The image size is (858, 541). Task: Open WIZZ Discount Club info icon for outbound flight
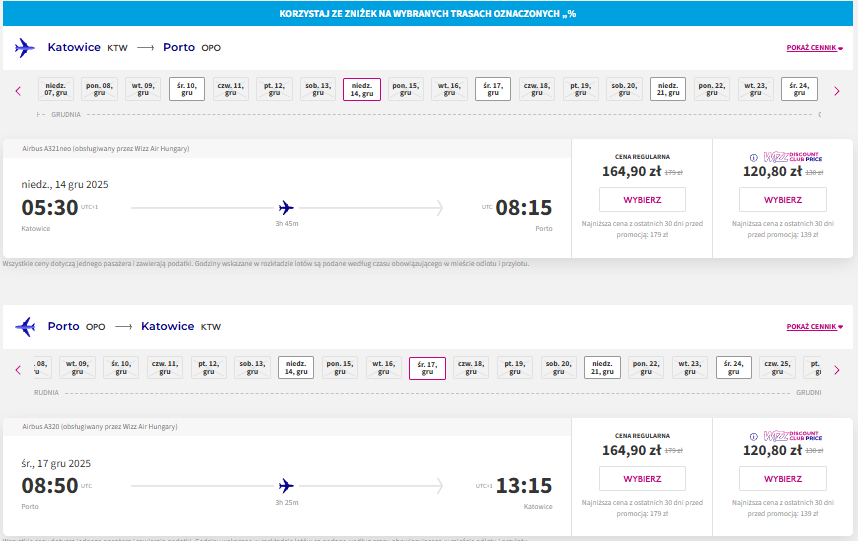[x=753, y=158]
